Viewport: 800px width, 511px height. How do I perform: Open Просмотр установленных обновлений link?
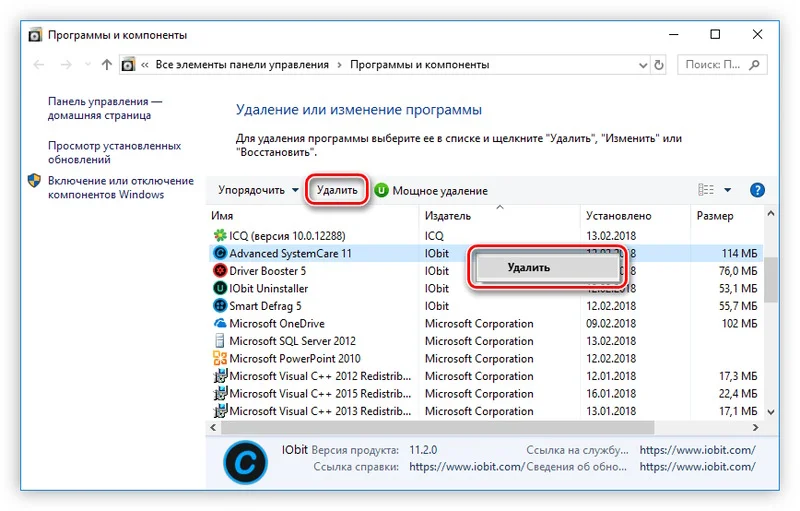114,152
